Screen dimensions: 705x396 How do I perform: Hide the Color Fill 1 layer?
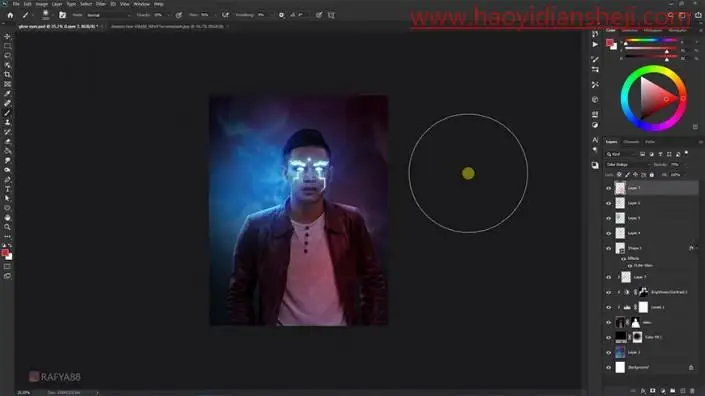coord(609,338)
